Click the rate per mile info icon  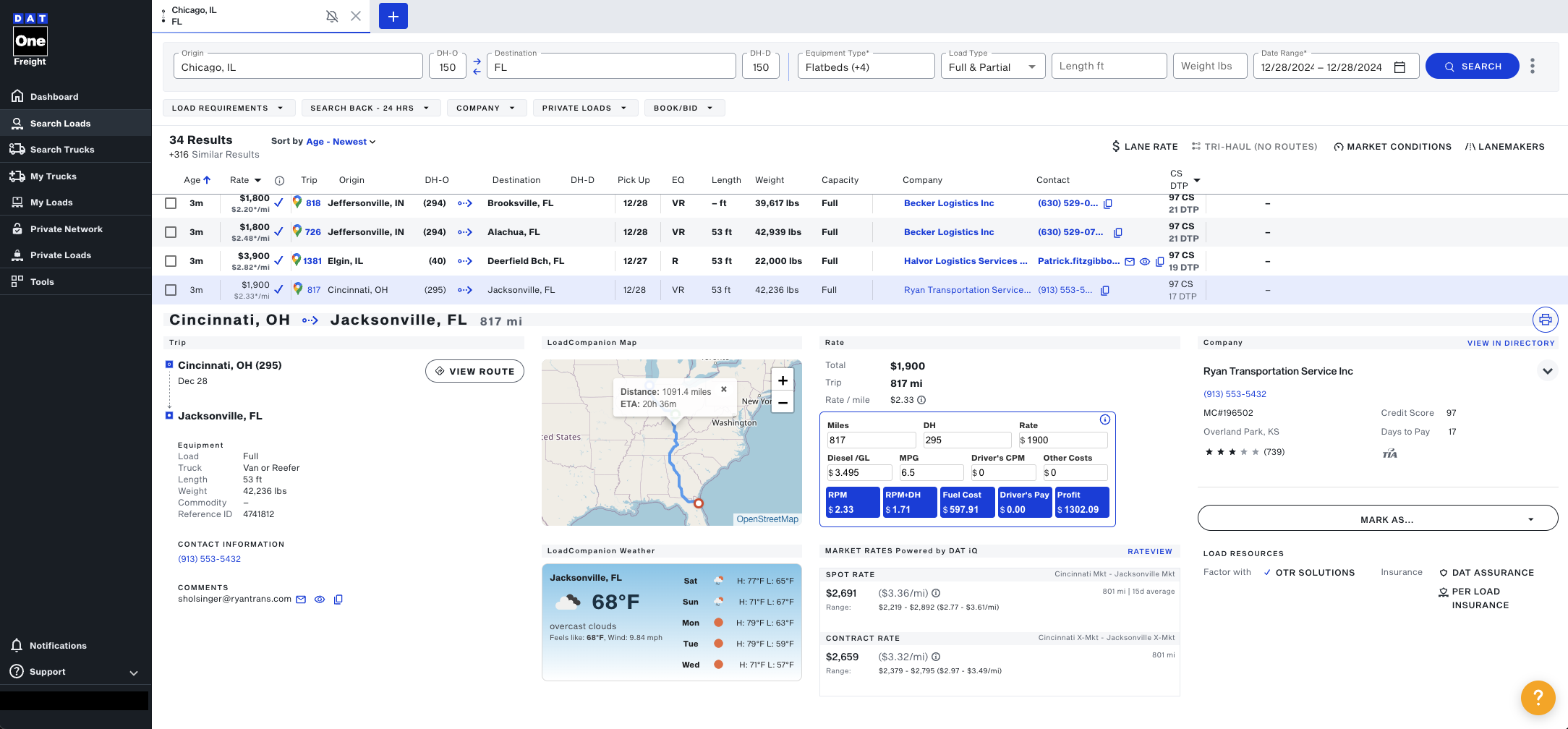921,400
